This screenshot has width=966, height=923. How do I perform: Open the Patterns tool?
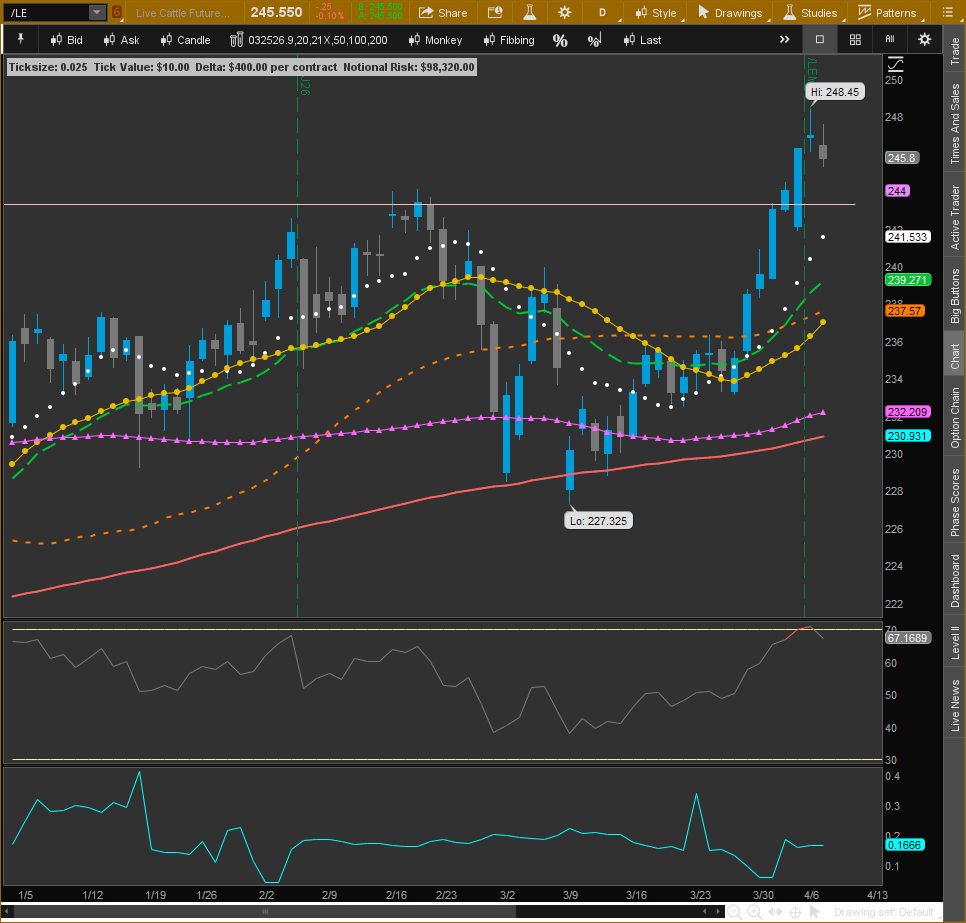tap(889, 13)
